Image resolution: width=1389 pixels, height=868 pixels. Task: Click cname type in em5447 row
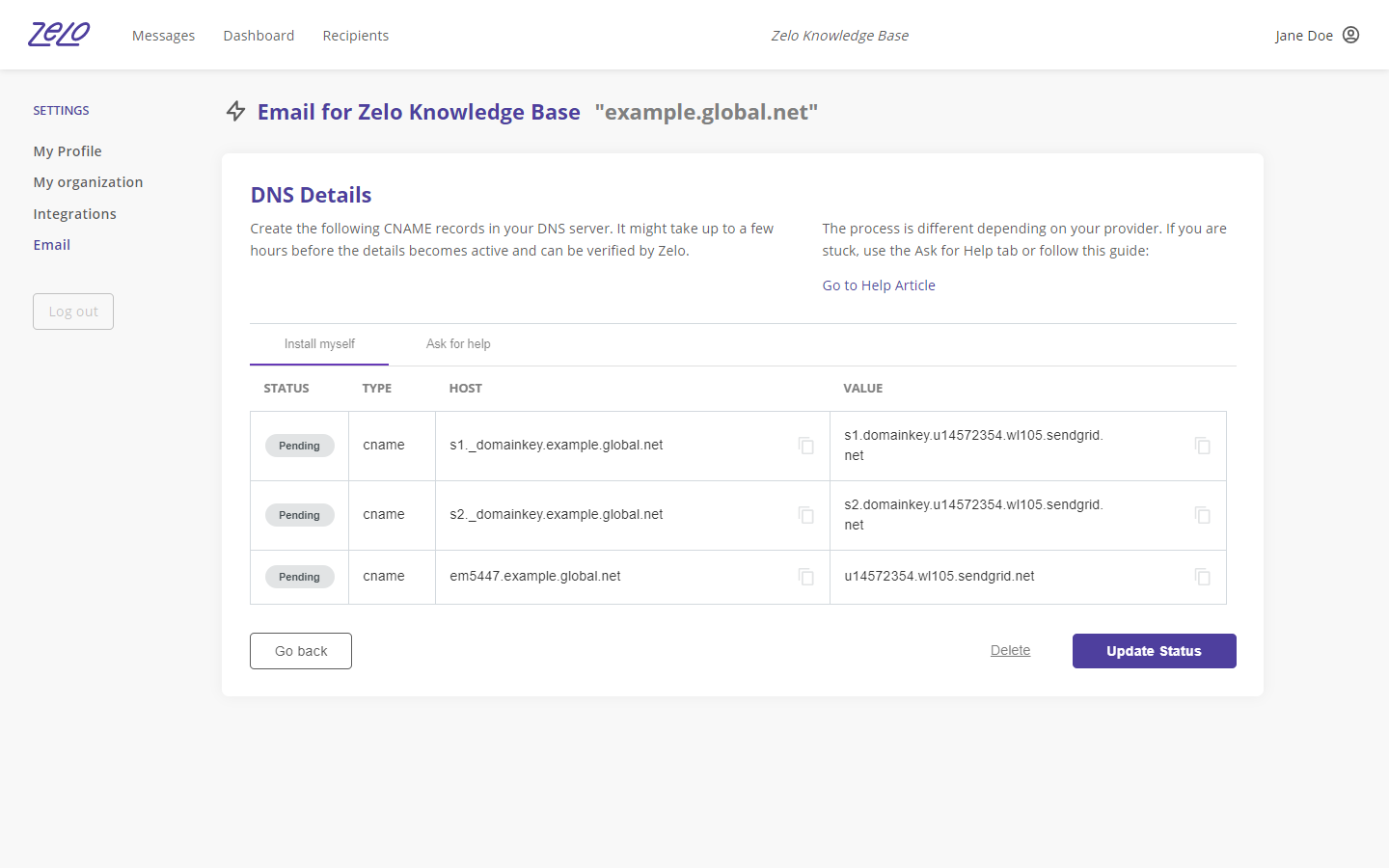point(384,576)
